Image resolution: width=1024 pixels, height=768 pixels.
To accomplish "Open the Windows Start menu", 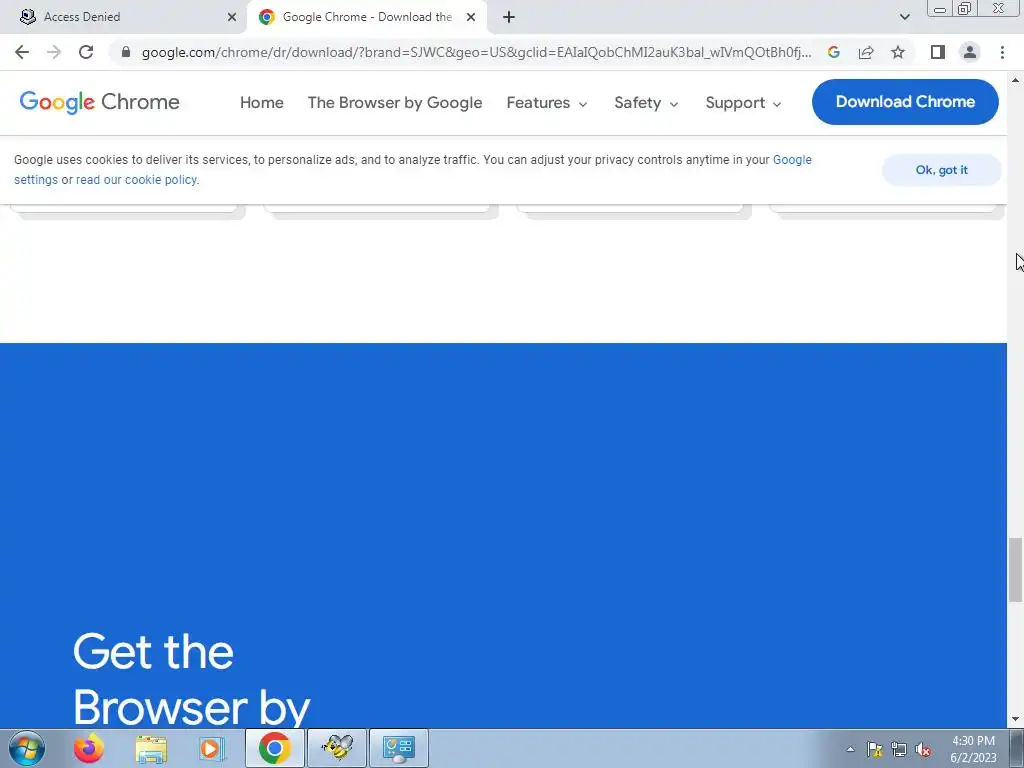I will 27,748.
